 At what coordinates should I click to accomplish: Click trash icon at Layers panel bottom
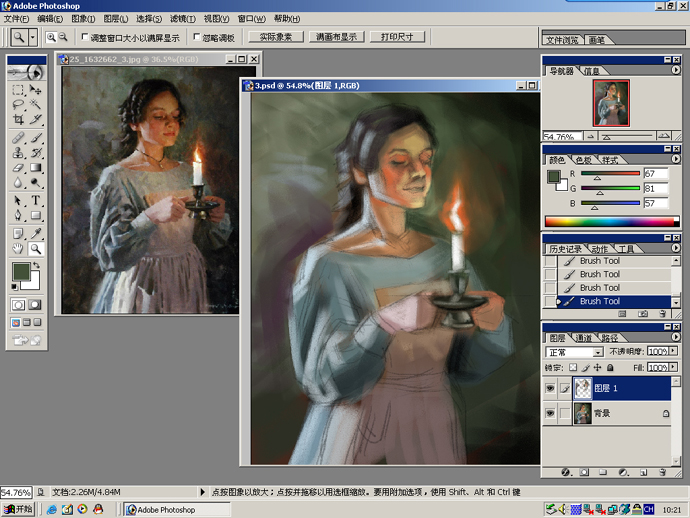pos(662,472)
